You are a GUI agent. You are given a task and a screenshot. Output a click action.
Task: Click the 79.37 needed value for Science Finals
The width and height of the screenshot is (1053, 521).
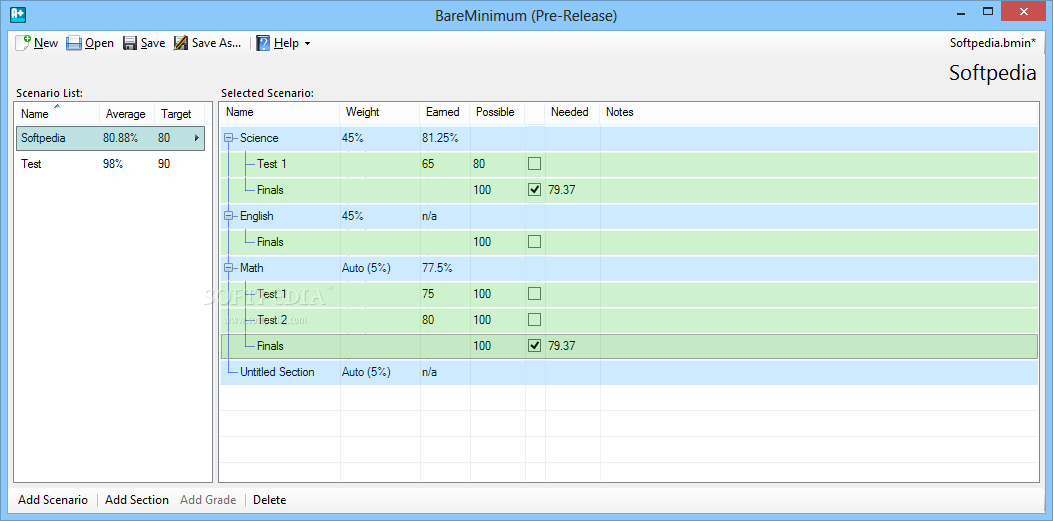[562, 189]
